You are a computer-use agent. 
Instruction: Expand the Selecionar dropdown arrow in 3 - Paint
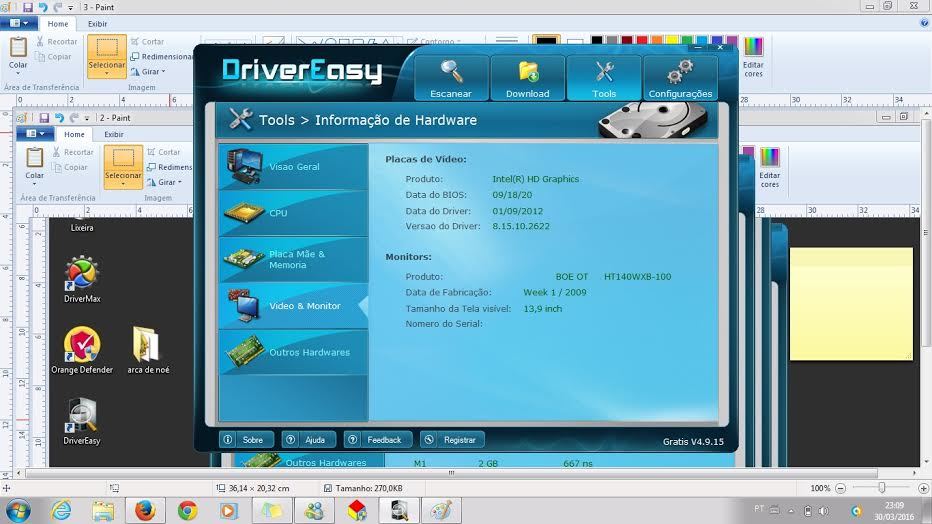(107, 74)
